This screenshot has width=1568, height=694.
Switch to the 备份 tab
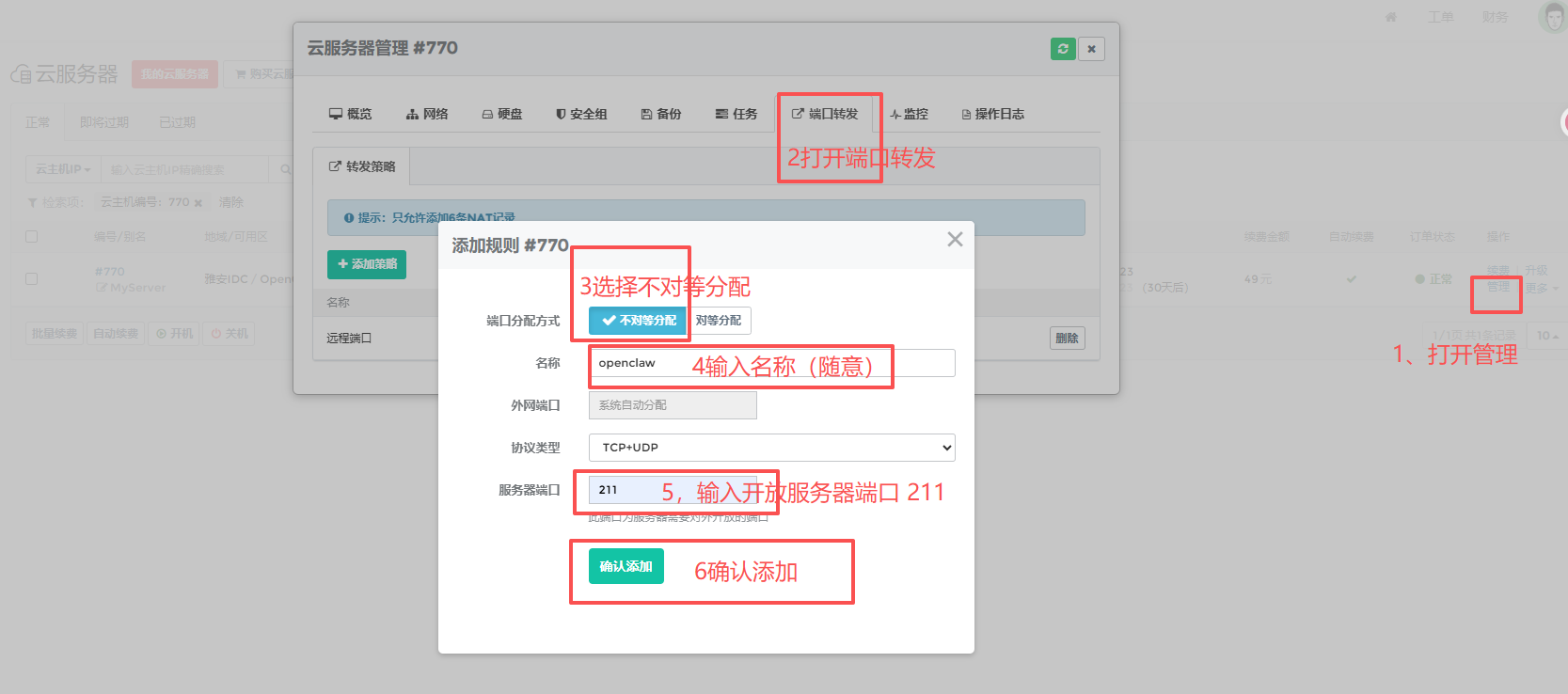tap(661, 114)
